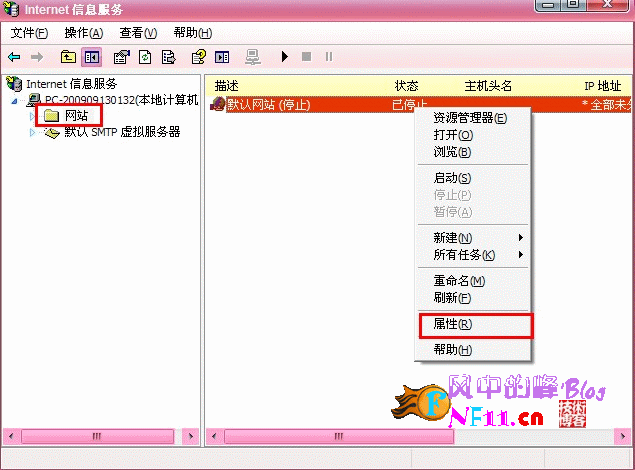This screenshot has width=635, height=470.
Task: Click the 默认 SMTP 虚拟服务器 icon
Action: pyautogui.click(x=52, y=132)
